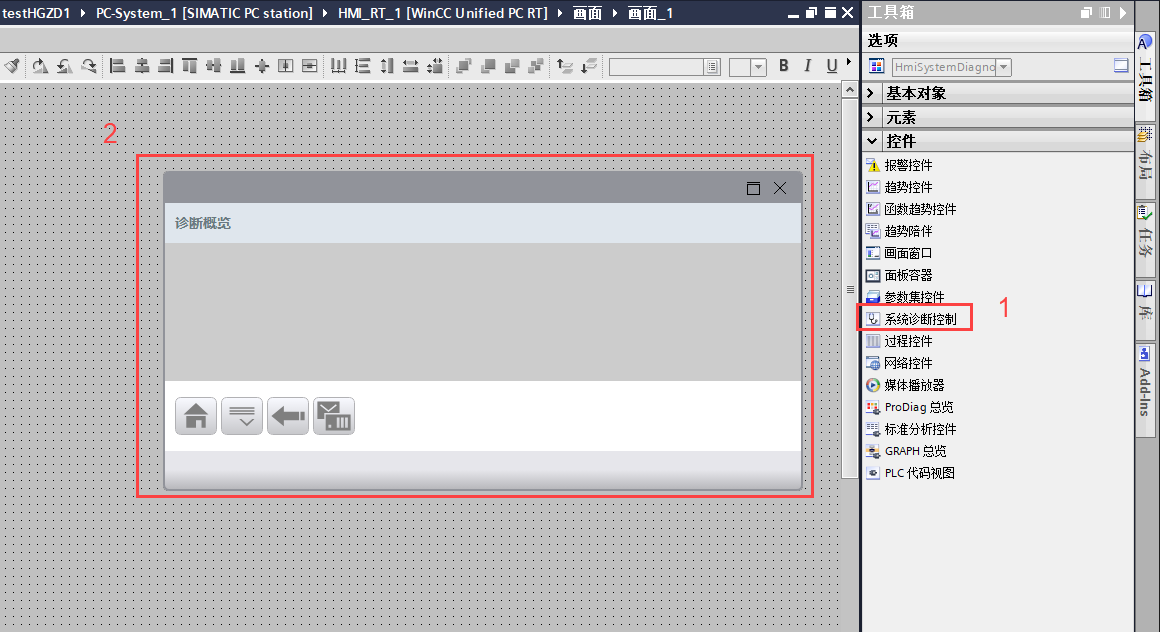Select the 网络控件 web control
Viewport: 1160px width, 632px height.
click(x=907, y=363)
